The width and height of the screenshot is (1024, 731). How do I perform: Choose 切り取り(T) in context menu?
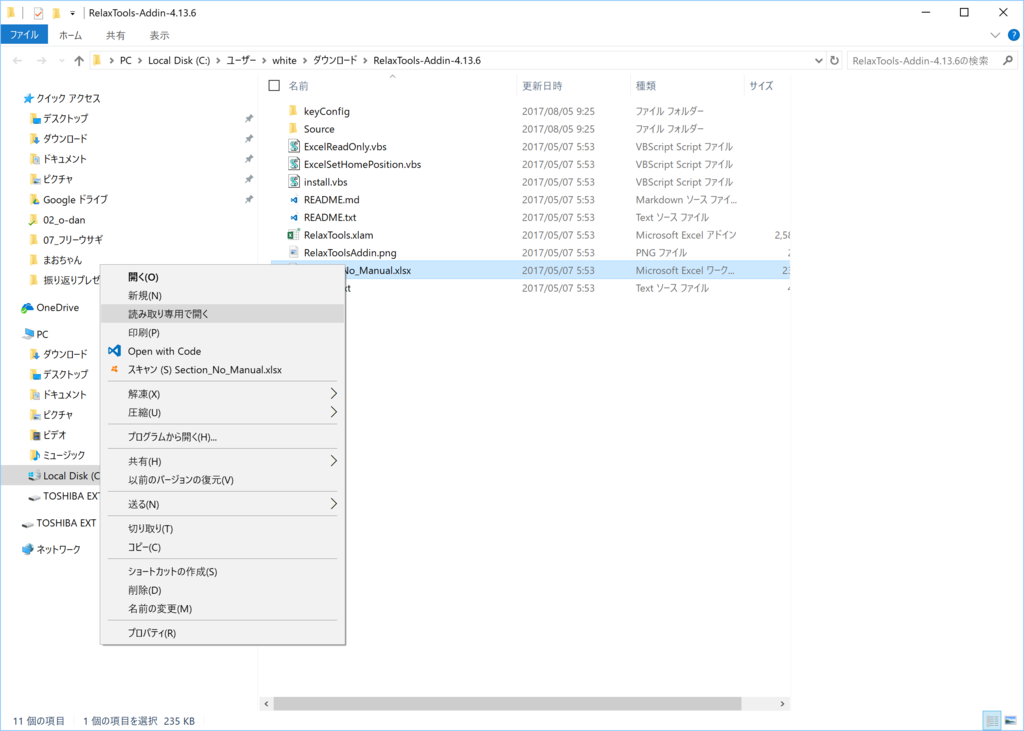(x=223, y=528)
